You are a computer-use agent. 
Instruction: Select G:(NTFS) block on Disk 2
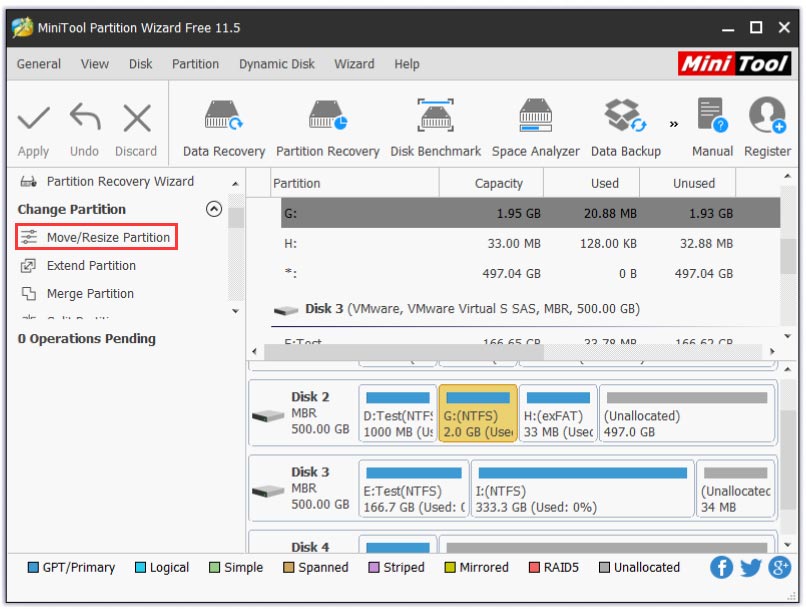click(x=478, y=414)
